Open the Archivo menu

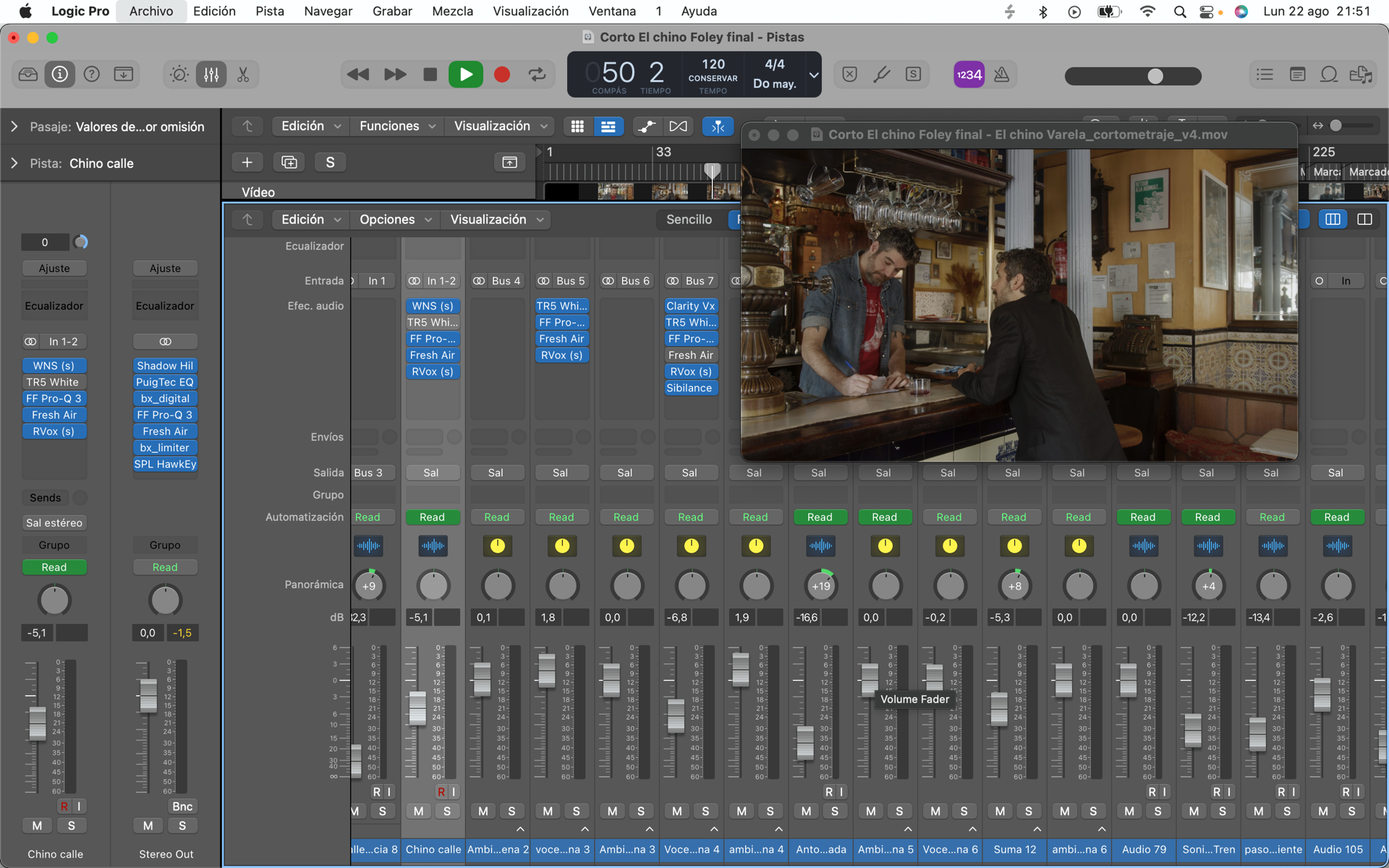(x=150, y=11)
